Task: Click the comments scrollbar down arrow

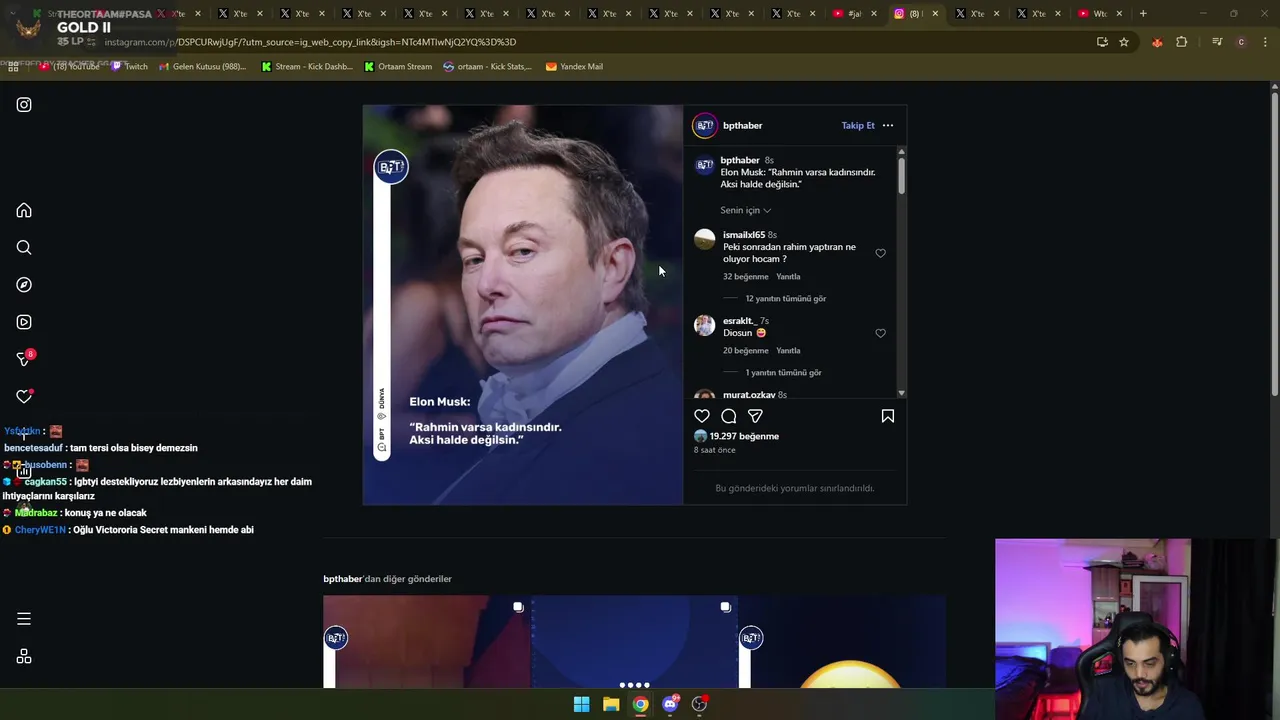Action: click(902, 394)
